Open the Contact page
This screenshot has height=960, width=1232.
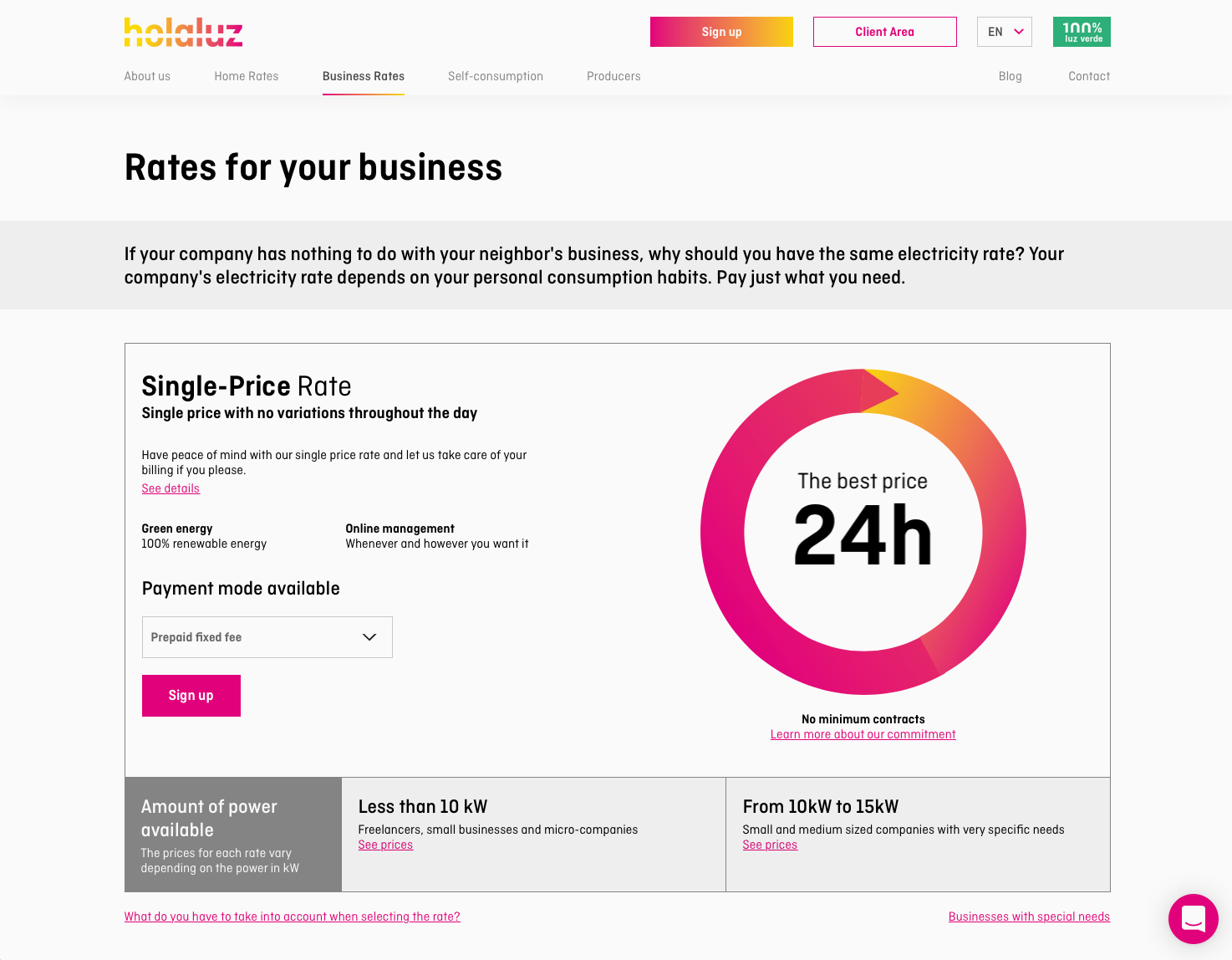click(1089, 76)
